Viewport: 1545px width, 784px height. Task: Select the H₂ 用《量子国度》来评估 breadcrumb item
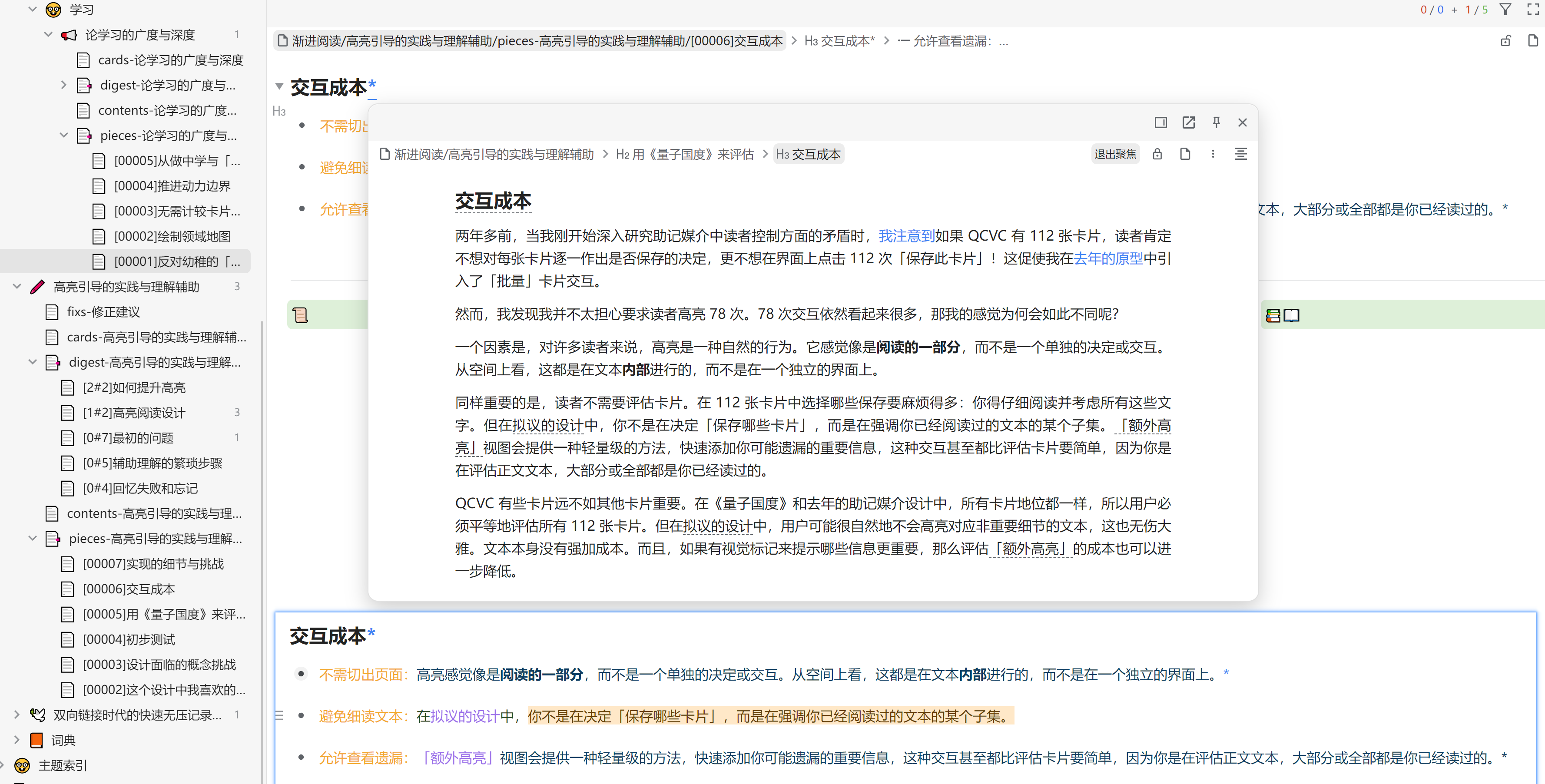point(684,154)
